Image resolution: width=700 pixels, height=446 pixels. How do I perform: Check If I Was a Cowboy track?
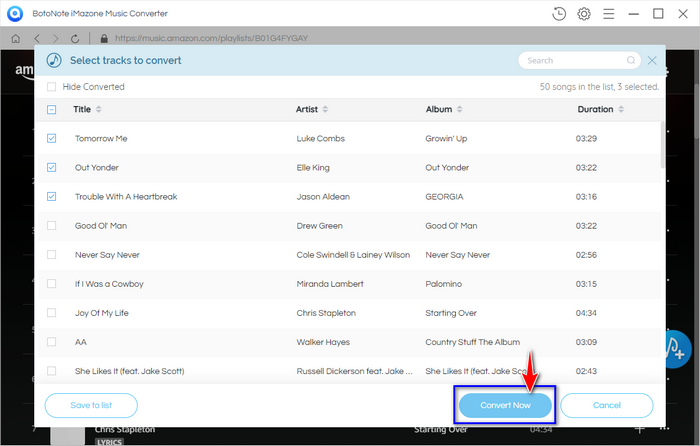click(x=52, y=283)
